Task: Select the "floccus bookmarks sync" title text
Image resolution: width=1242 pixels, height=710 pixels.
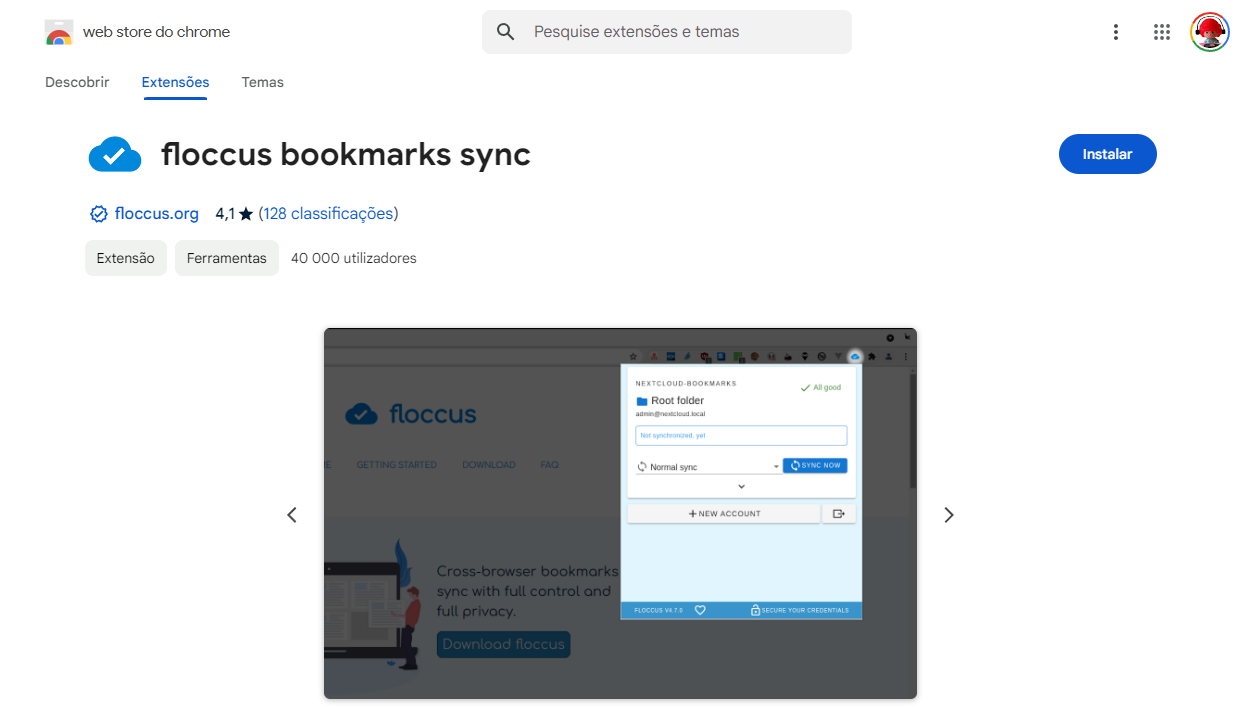Action: pyautogui.click(x=346, y=155)
